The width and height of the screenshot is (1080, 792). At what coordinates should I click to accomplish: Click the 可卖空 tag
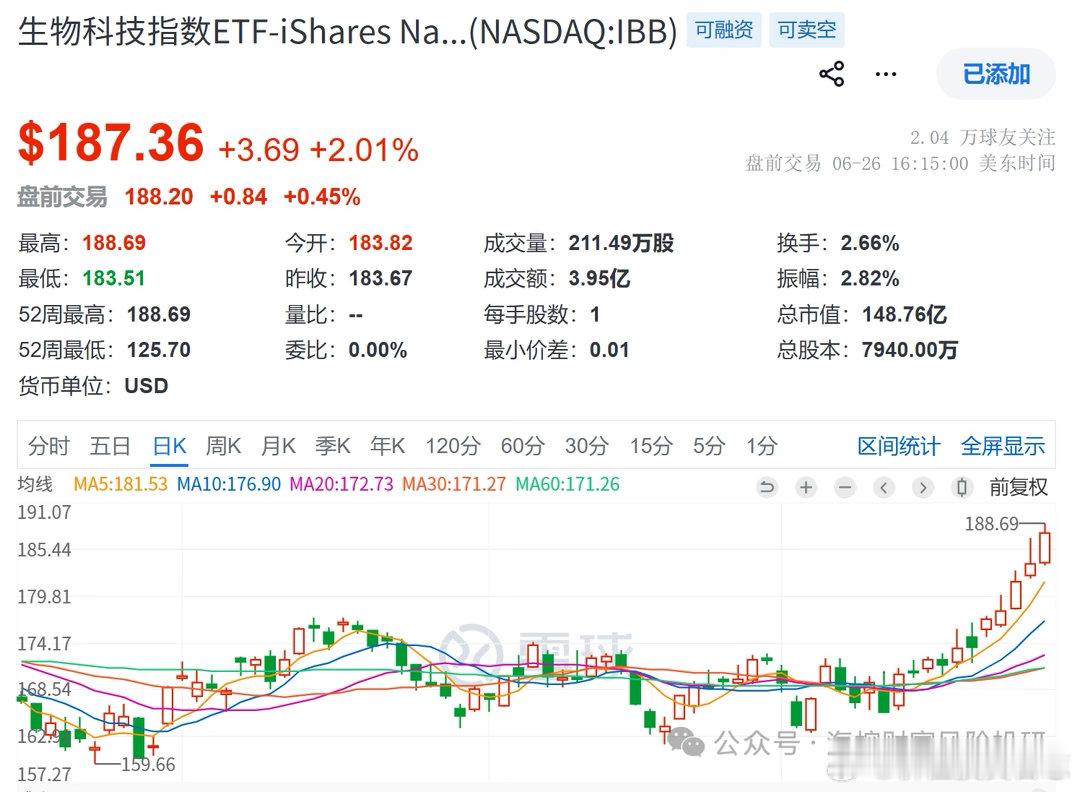pos(807,30)
